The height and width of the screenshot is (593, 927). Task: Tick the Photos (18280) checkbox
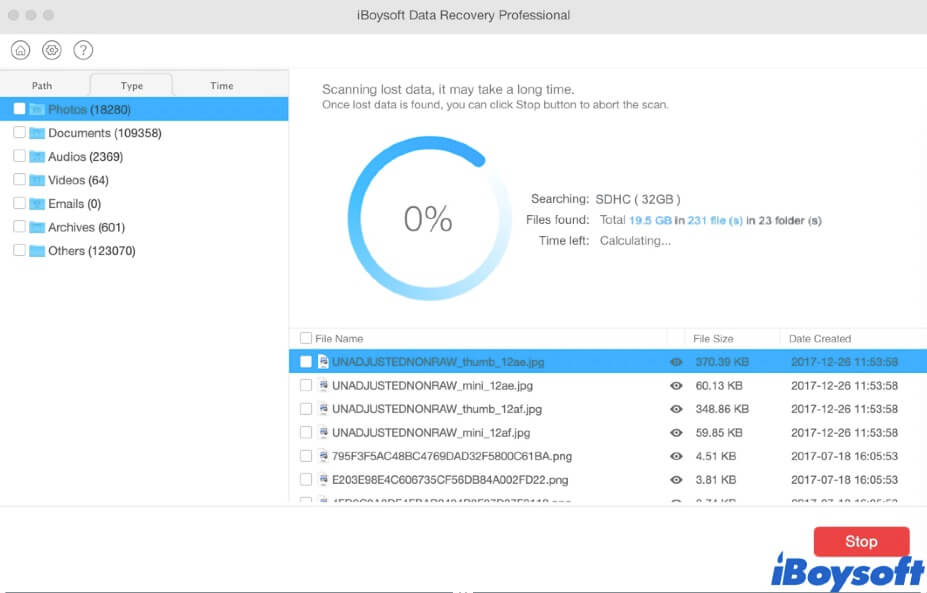pos(20,109)
